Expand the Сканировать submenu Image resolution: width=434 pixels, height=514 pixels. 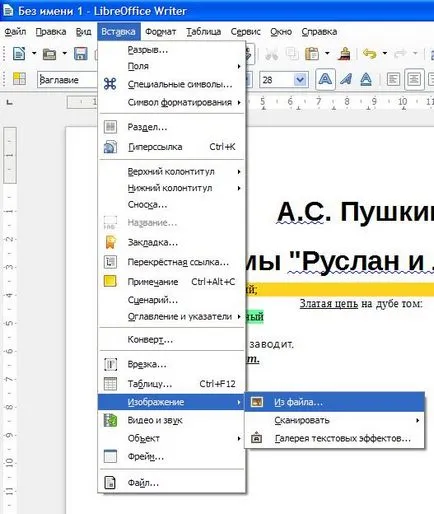click(x=335, y=420)
